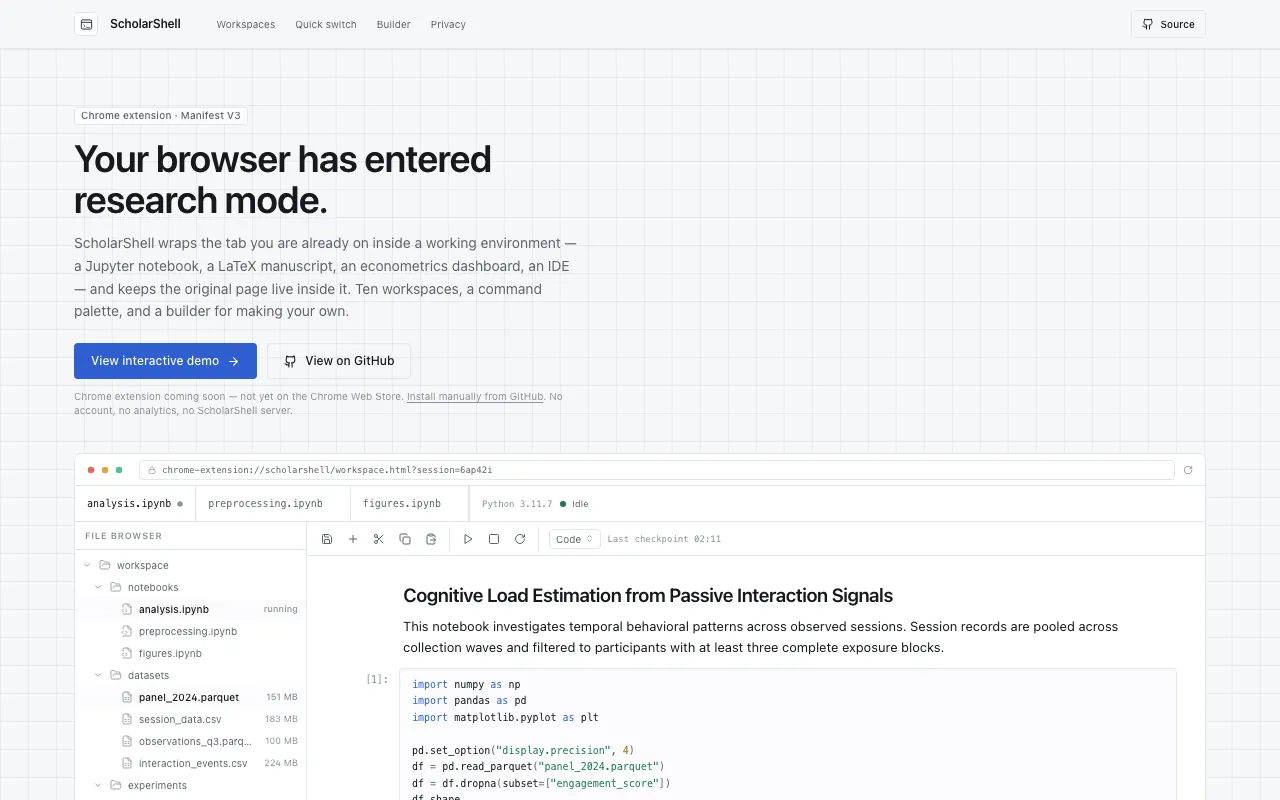Viewport: 1280px width, 800px height.
Task: Click the running status label
Action: click(281, 609)
